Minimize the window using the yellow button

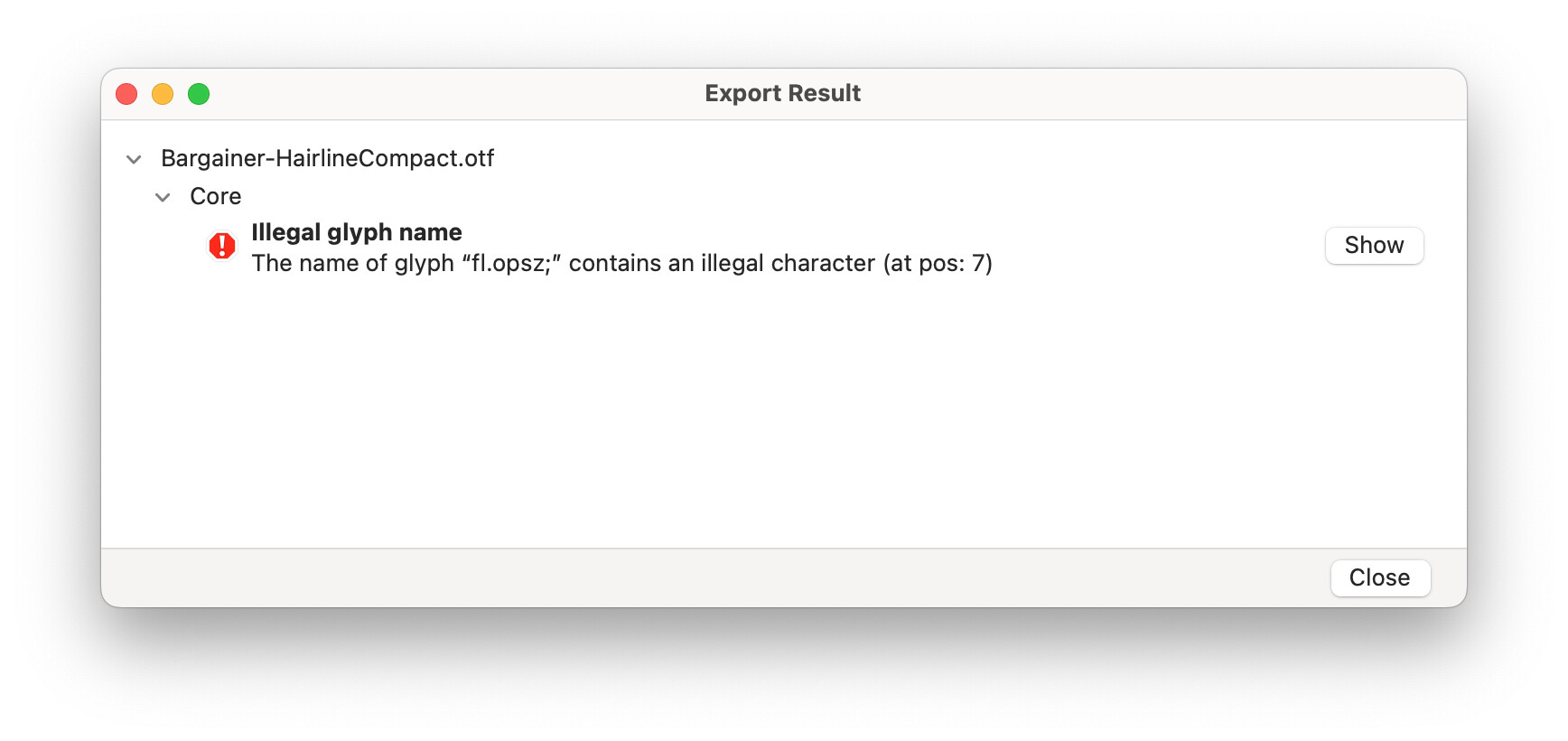click(x=163, y=94)
